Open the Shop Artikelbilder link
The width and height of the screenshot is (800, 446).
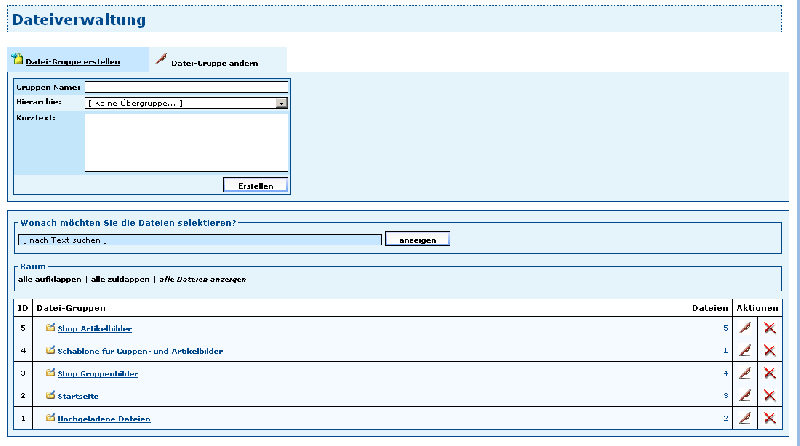(95, 329)
